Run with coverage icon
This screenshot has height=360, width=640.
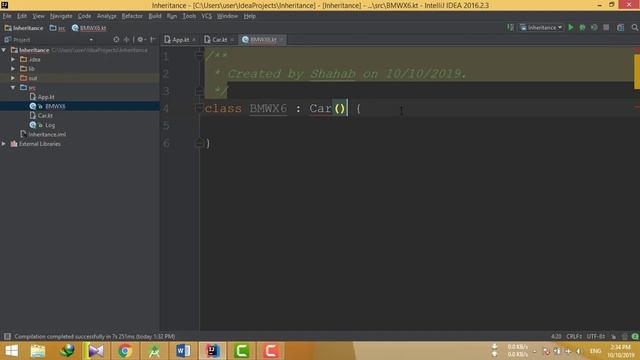pyautogui.click(x=594, y=27)
